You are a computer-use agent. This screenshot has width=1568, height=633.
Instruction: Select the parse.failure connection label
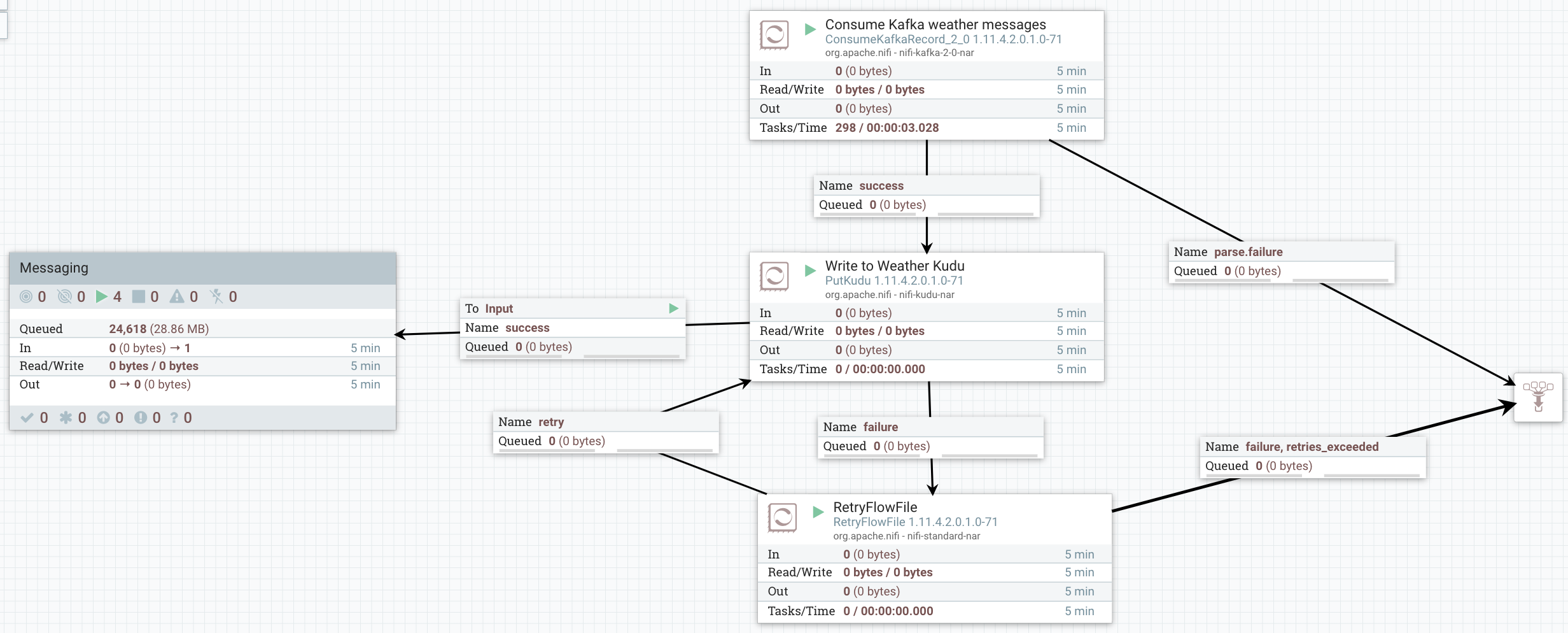1279,261
